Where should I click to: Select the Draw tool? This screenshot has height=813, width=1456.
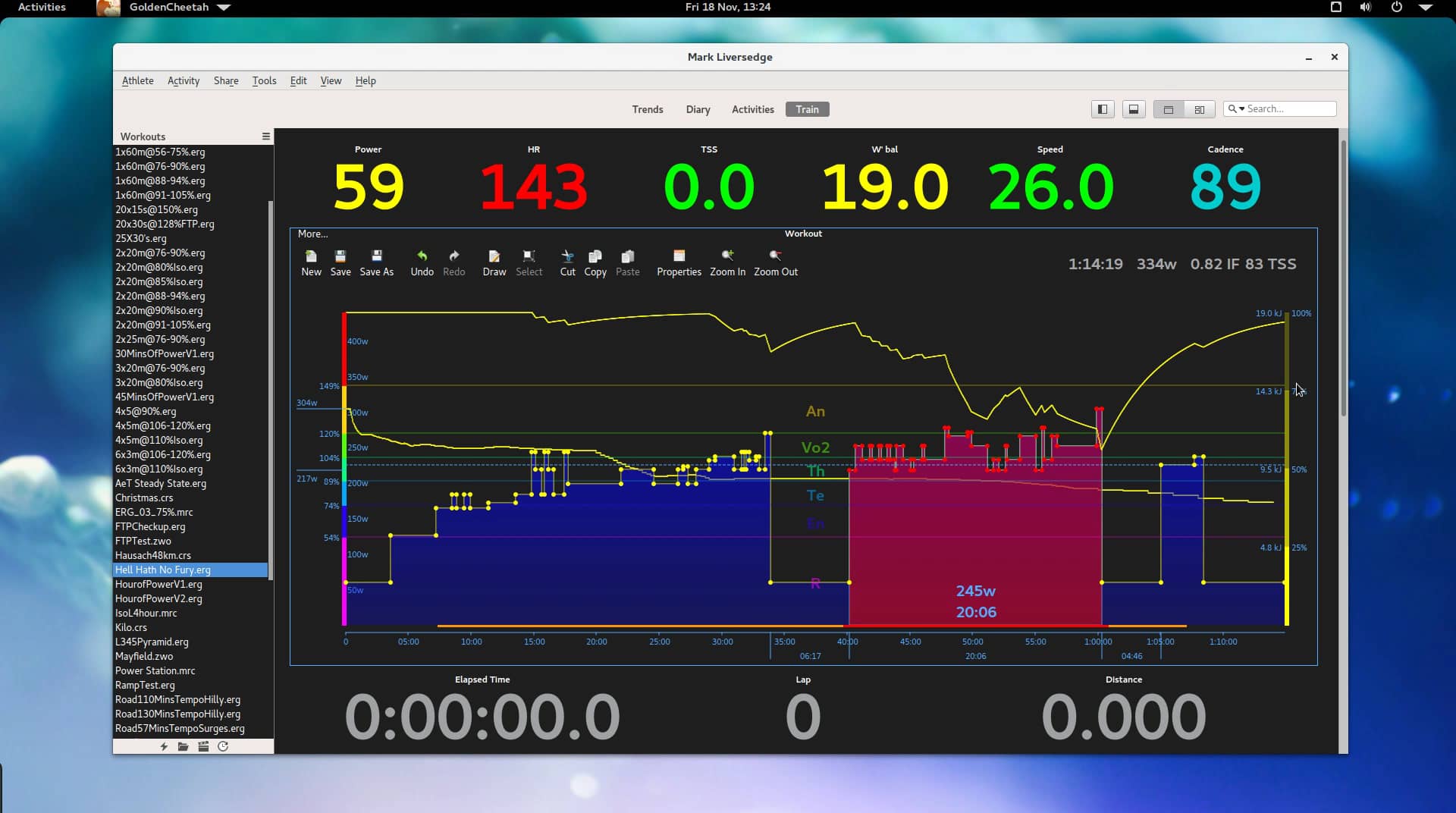coord(494,262)
